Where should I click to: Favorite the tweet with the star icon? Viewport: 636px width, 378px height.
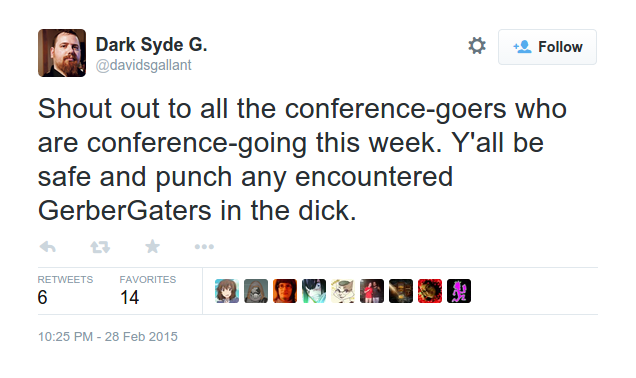click(153, 246)
